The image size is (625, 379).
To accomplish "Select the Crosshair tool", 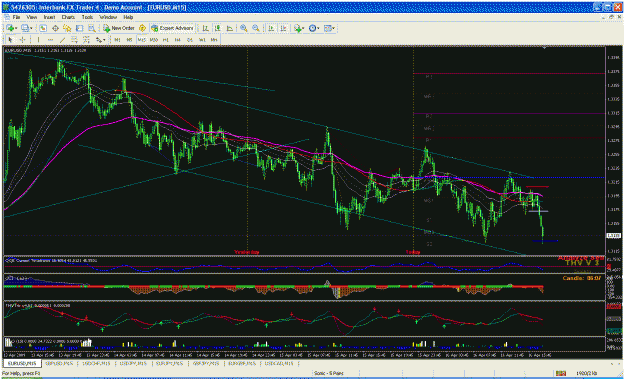I will [x=23, y=40].
